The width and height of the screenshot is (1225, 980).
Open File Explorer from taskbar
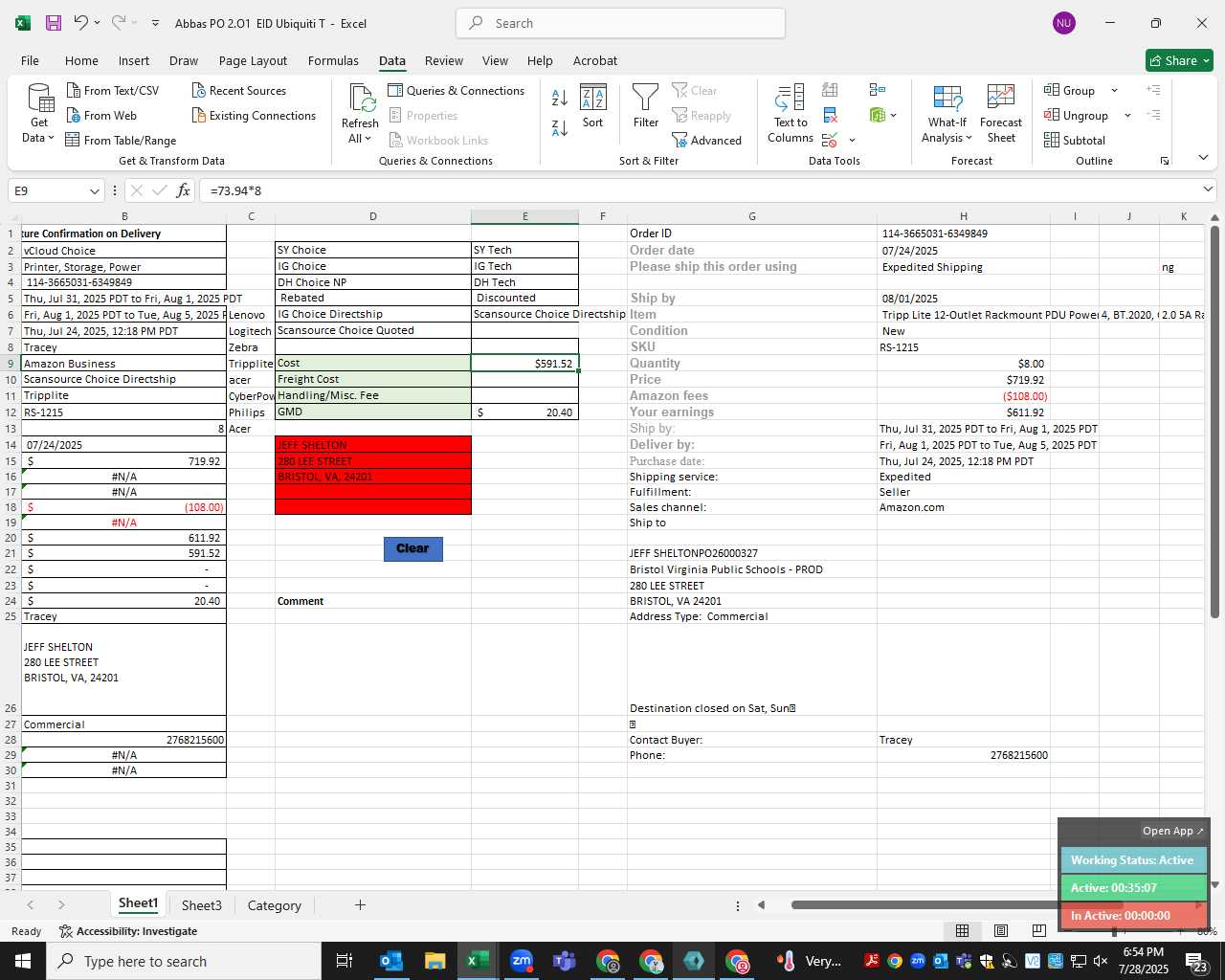click(434, 961)
